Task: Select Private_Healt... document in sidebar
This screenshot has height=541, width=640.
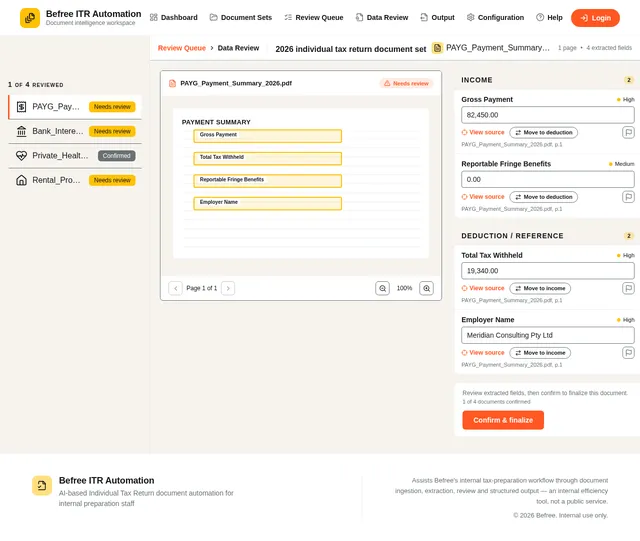Action: pyautogui.click(x=75, y=156)
